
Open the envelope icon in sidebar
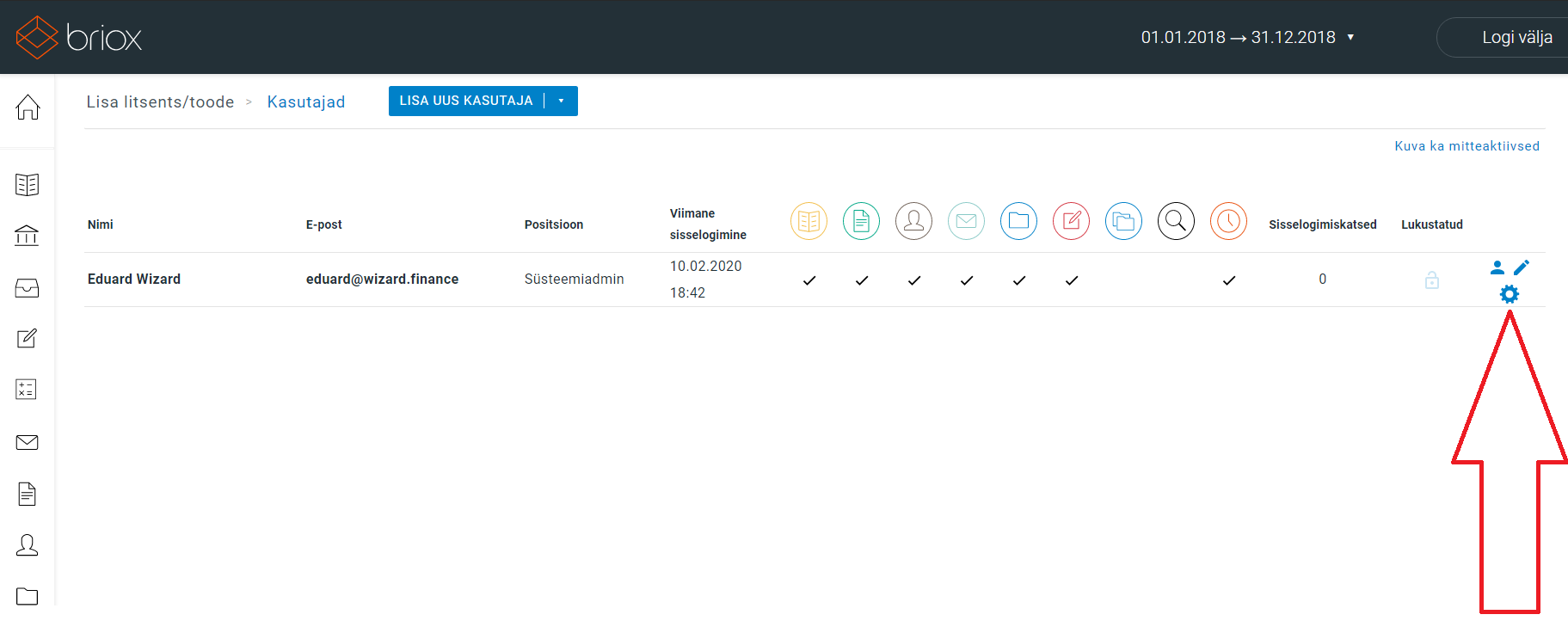(x=28, y=442)
